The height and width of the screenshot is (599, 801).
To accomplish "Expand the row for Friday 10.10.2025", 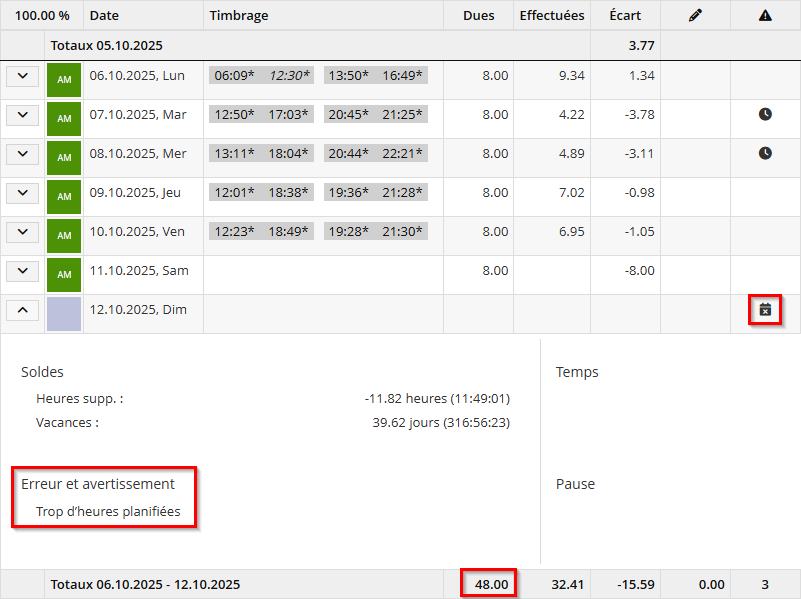I will (x=22, y=232).
